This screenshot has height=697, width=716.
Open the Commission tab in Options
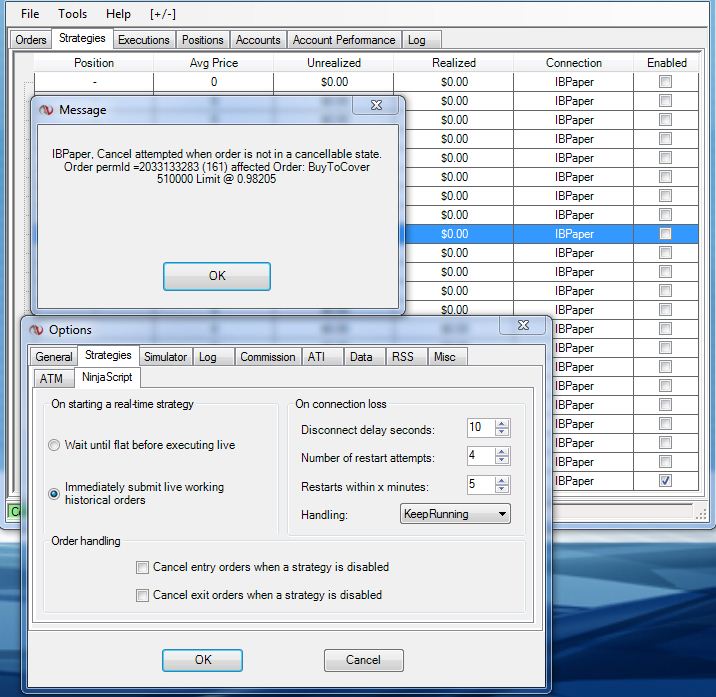click(268, 357)
